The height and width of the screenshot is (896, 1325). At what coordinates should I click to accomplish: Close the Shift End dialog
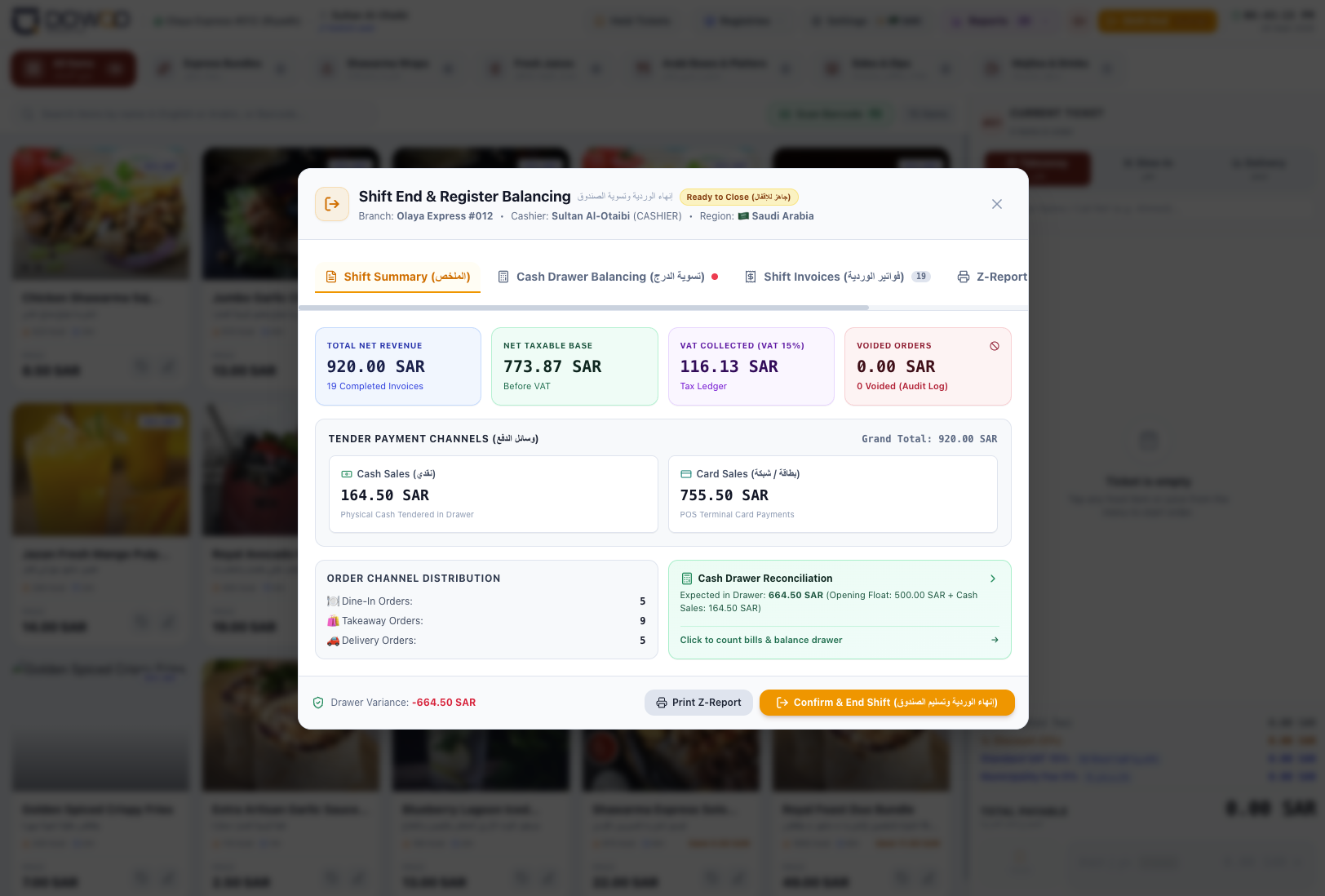click(996, 204)
